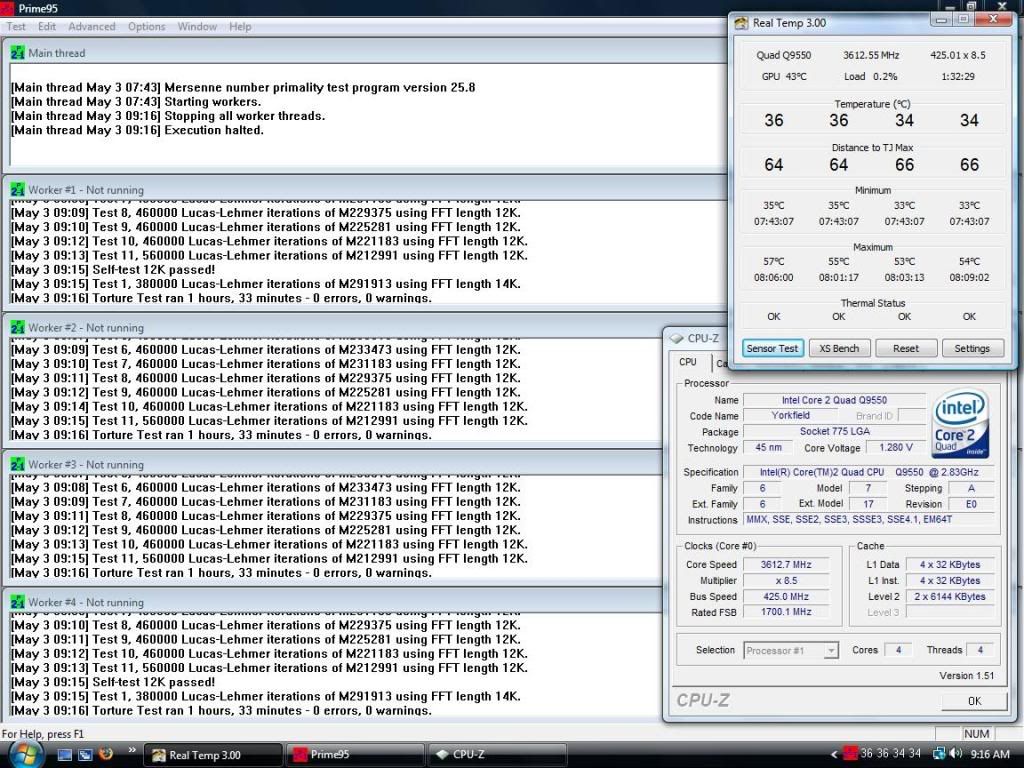The width and height of the screenshot is (1024, 768).
Task: Click the Worker #2 window icon
Action: pos(18,328)
